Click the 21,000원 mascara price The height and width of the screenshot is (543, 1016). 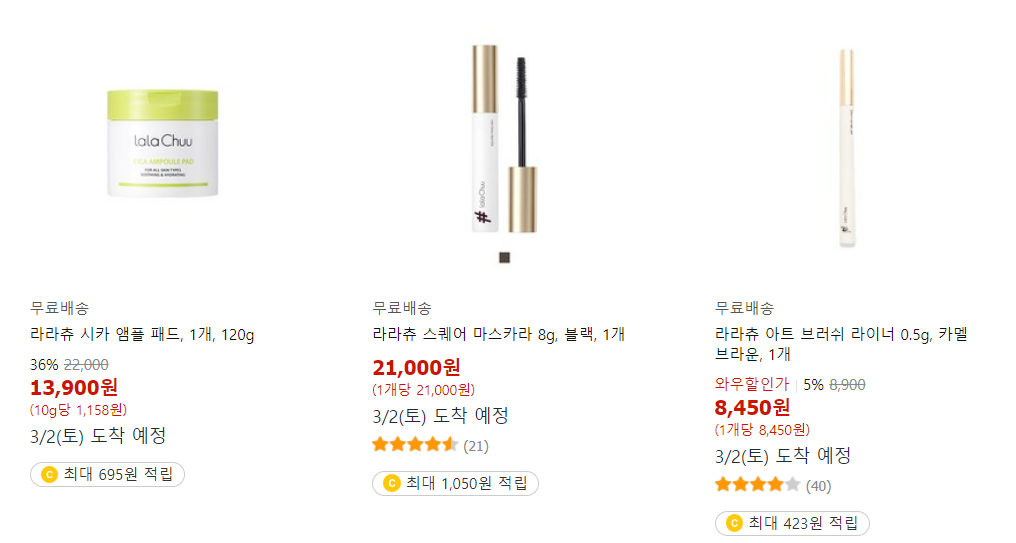(416, 367)
